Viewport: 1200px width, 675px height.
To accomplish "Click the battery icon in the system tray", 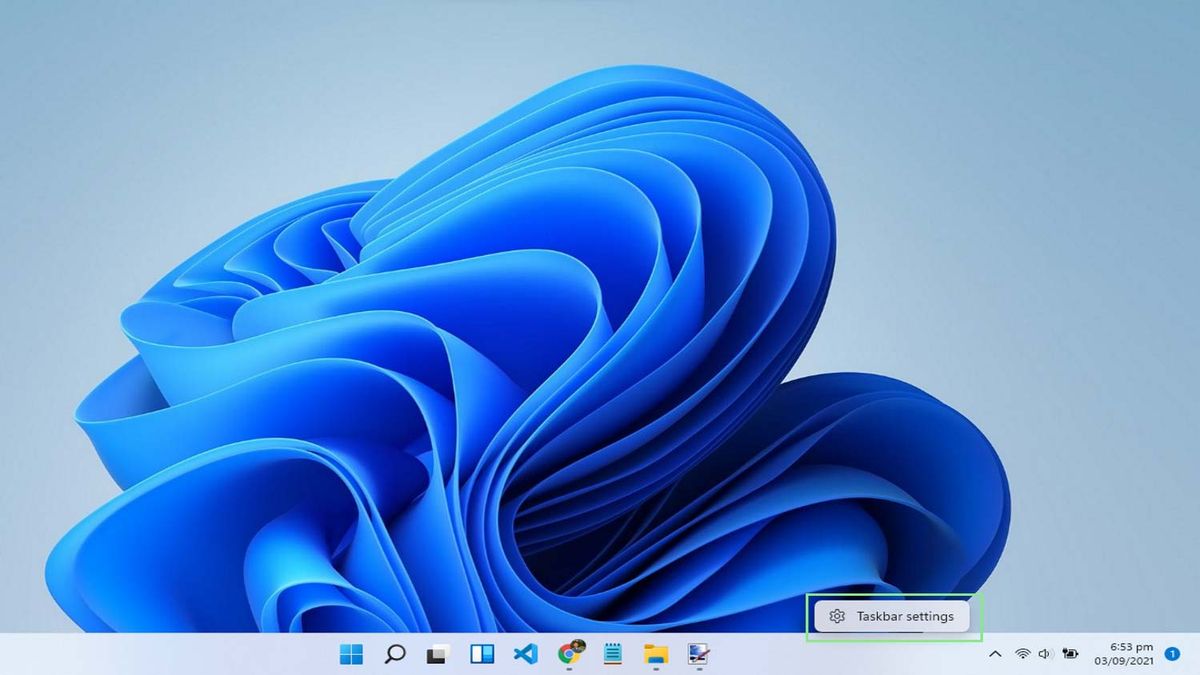I will click(x=1072, y=655).
